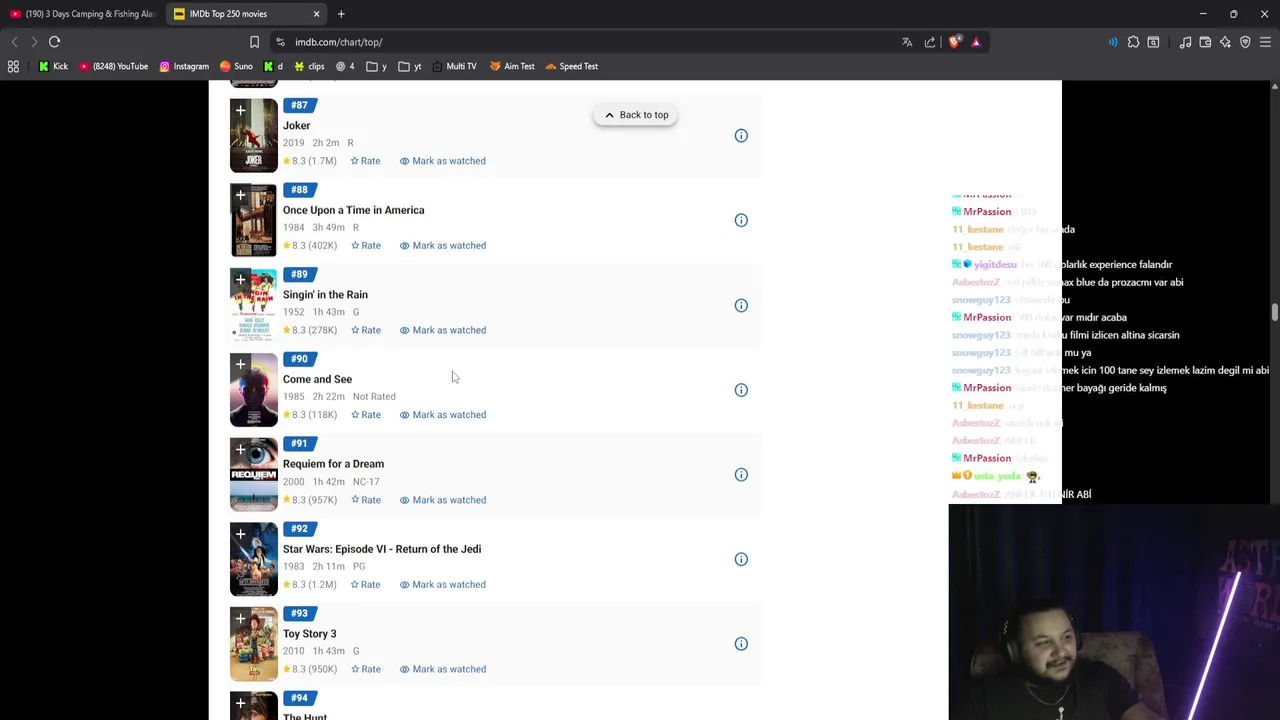Image resolution: width=1280 pixels, height=720 pixels.
Task: Open Brave Shields panel
Action: coord(954,42)
